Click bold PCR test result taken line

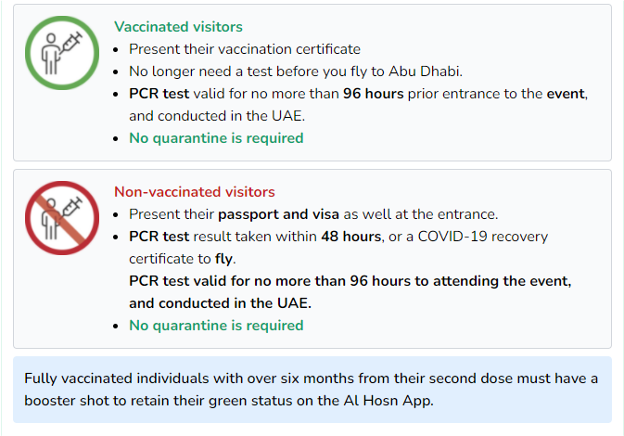tap(255, 236)
